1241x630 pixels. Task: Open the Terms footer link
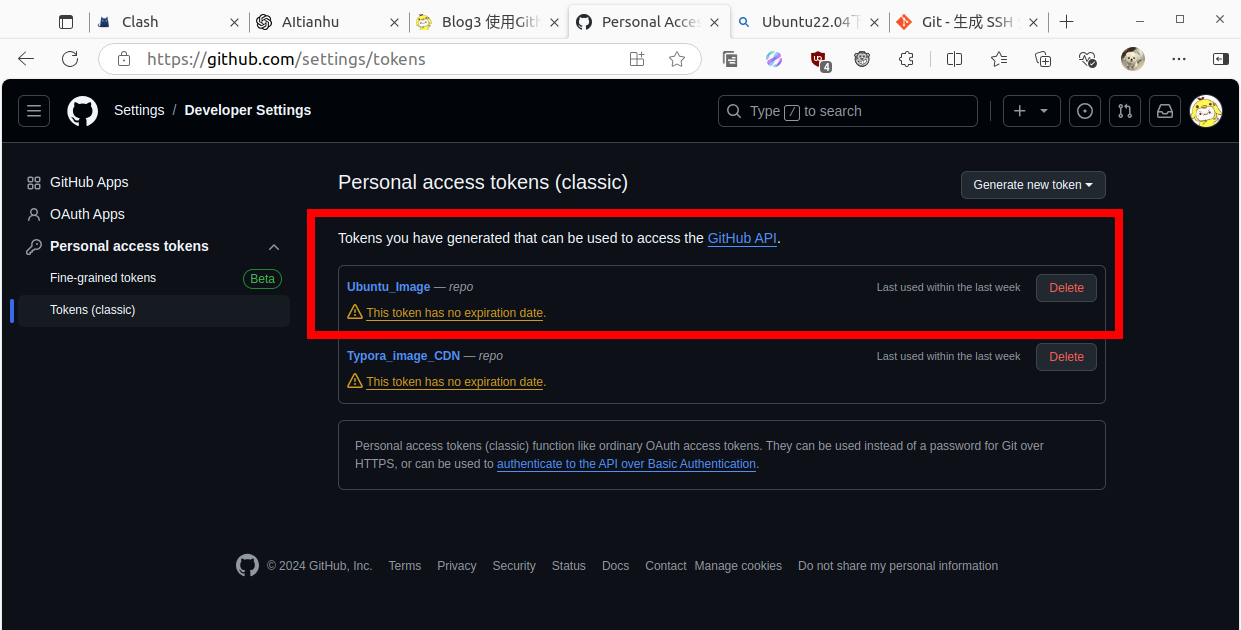[405, 566]
